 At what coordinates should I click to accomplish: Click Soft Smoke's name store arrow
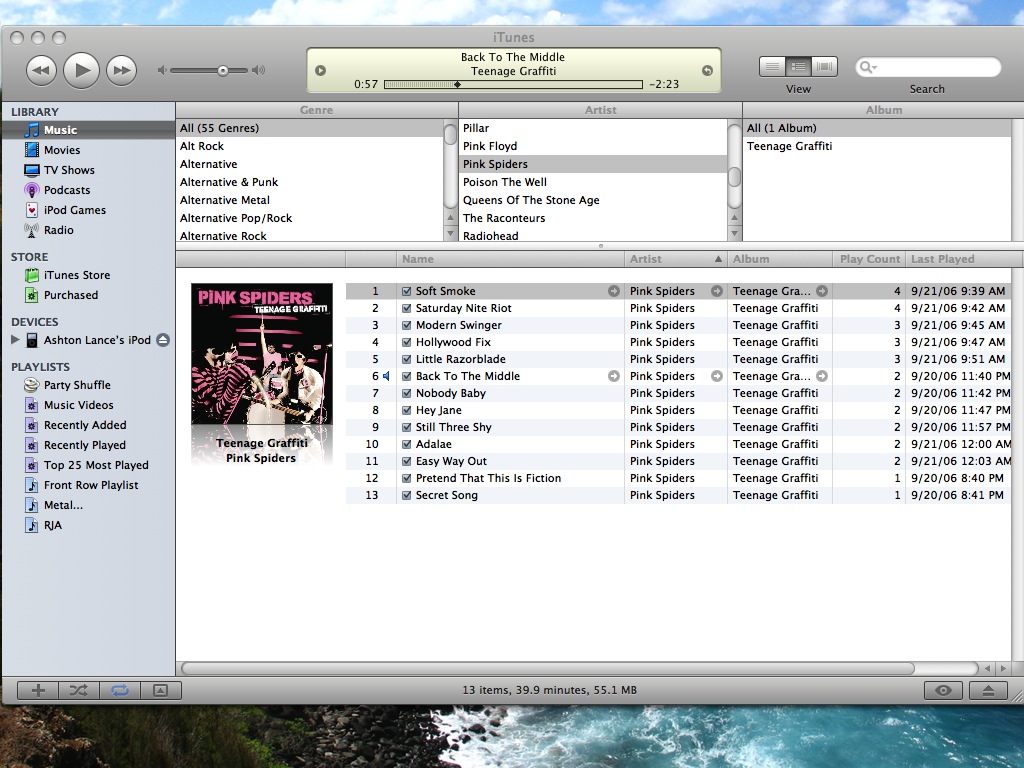click(x=614, y=291)
